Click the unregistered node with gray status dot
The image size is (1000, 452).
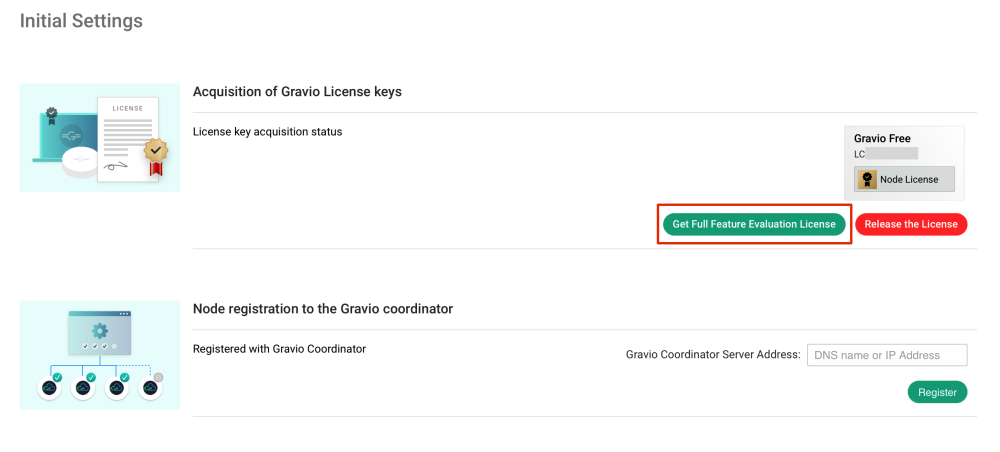150,387
